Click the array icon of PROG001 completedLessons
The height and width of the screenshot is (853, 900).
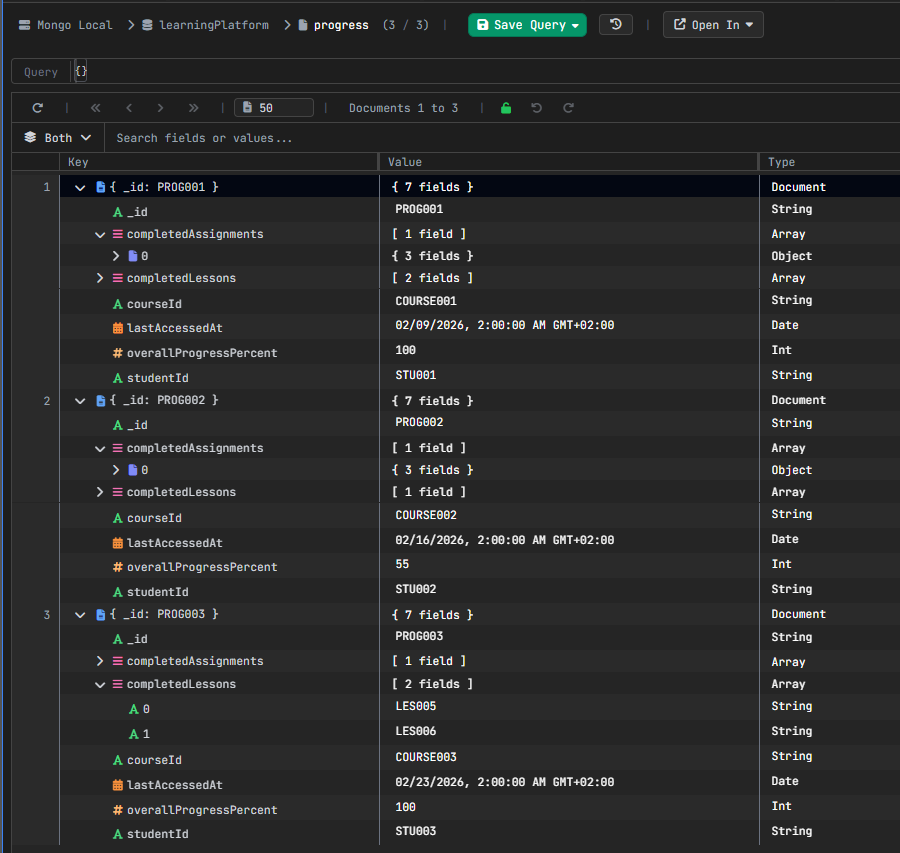[118, 278]
